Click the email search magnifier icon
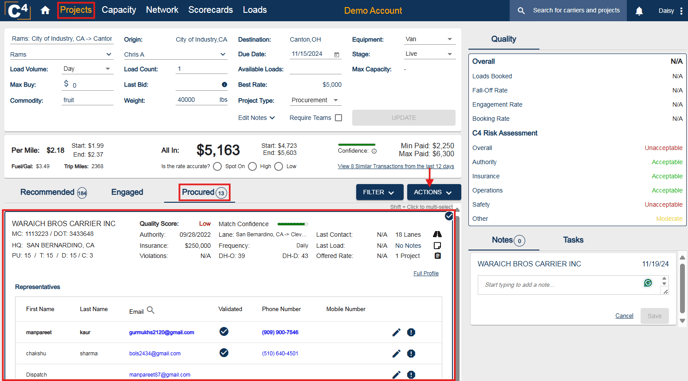688x381 pixels. click(x=150, y=310)
